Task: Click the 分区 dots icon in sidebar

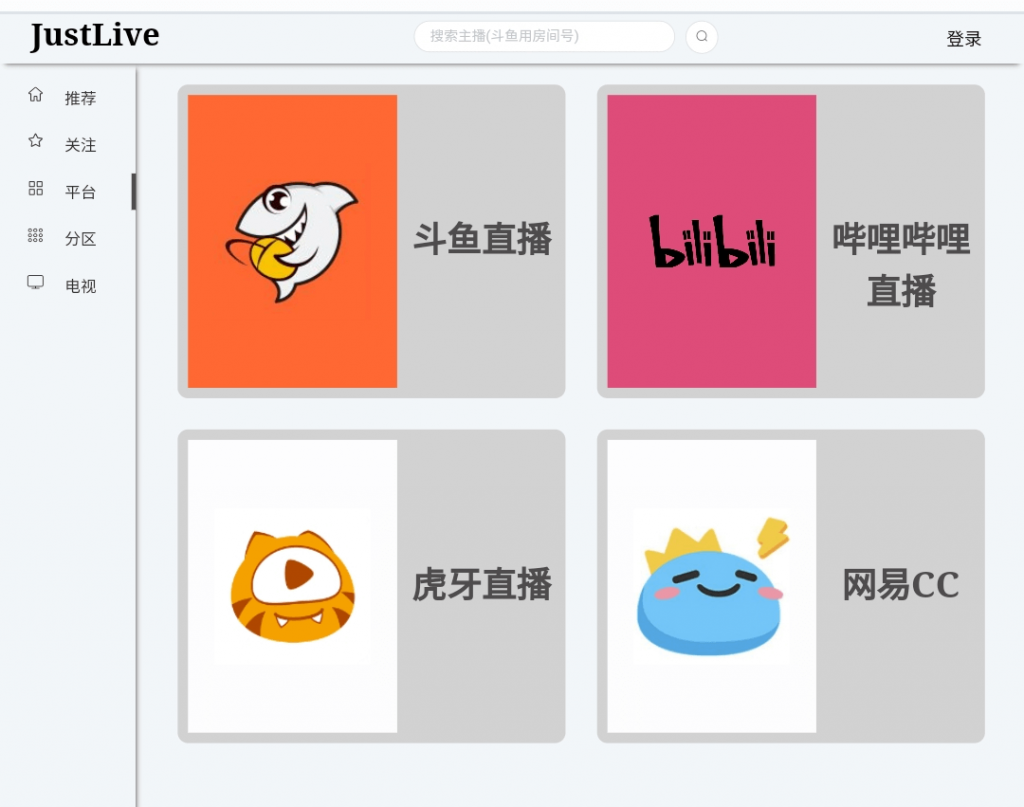Action: (x=35, y=237)
